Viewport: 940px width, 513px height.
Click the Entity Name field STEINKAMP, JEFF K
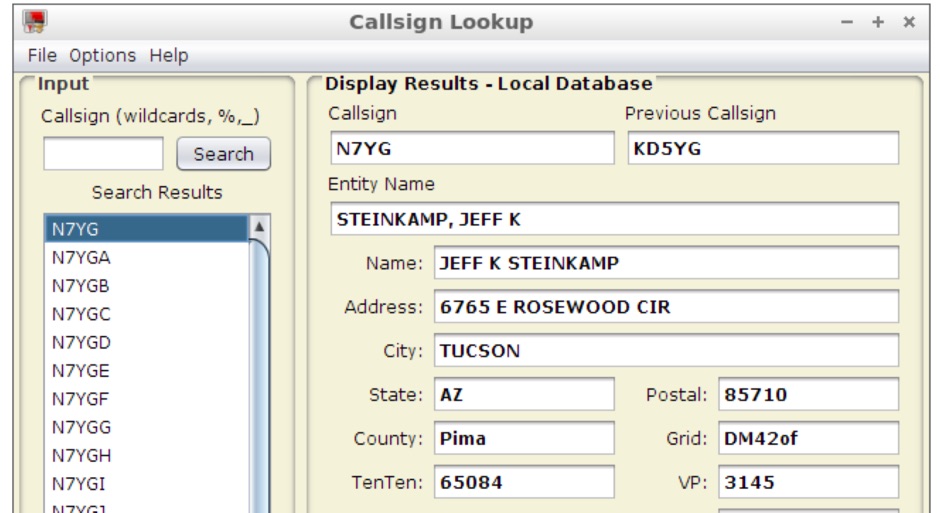click(614, 219)
